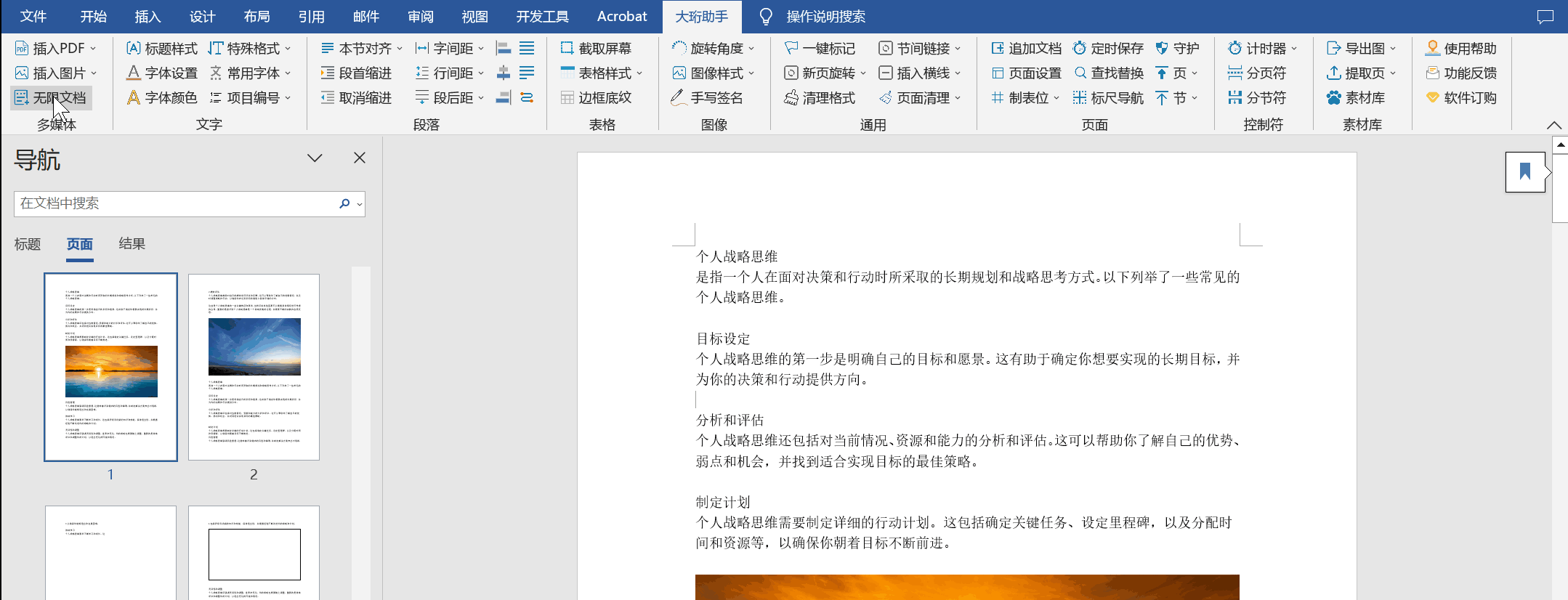The width and height of the screenshot is (1568, 600).
Task: Click the 插入图片 icon
Action: click(22, 73)
